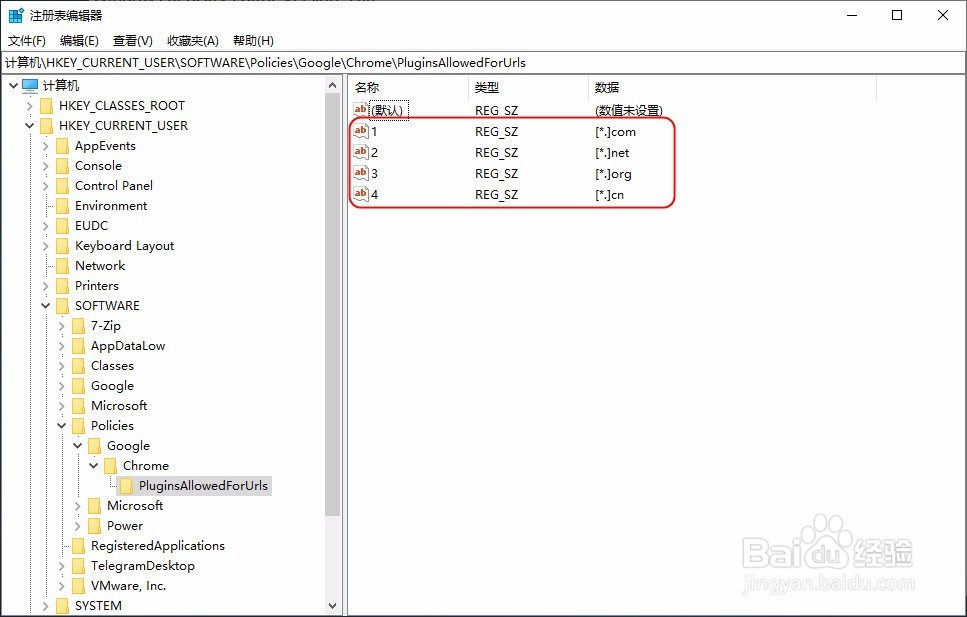Click the Printers folder icon
This screenshot has height=617, width=967.
tap(62, 286)
